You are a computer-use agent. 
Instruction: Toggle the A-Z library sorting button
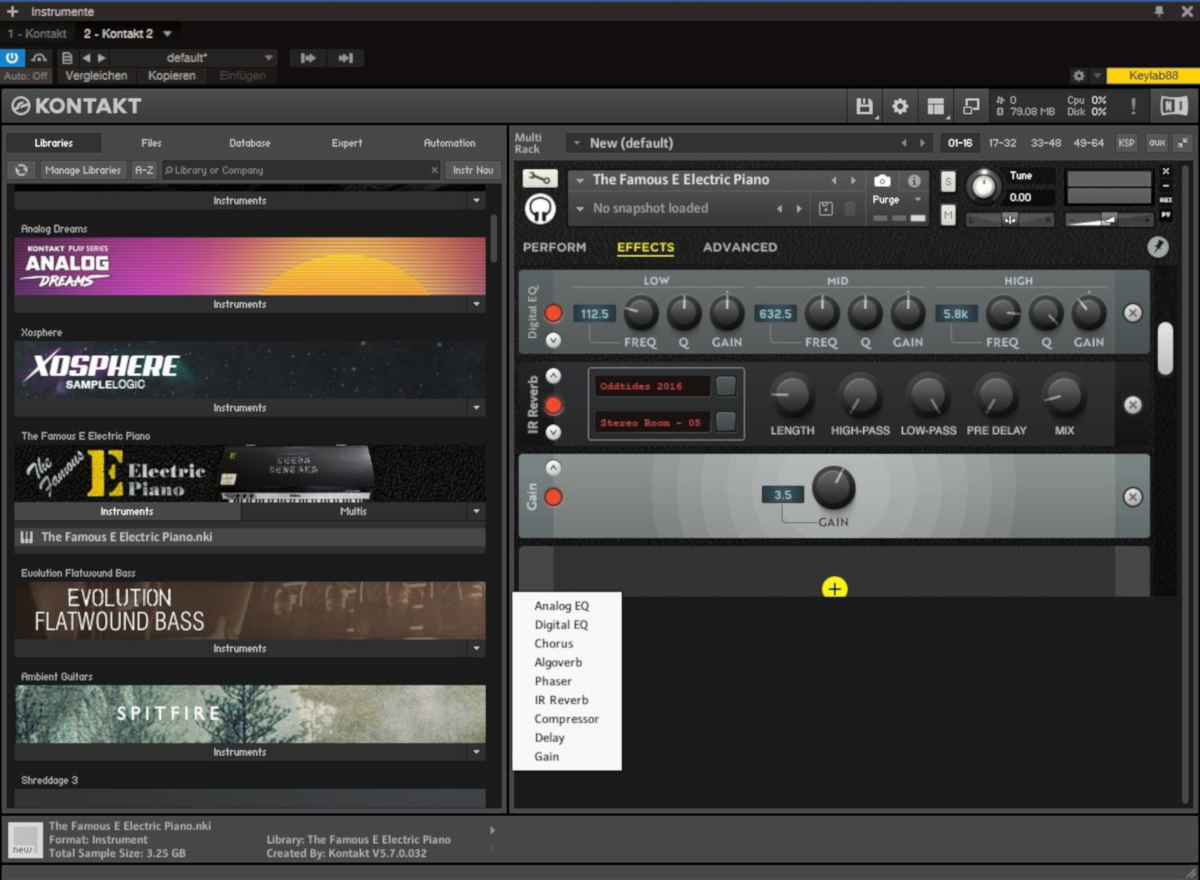click(144, 170)
